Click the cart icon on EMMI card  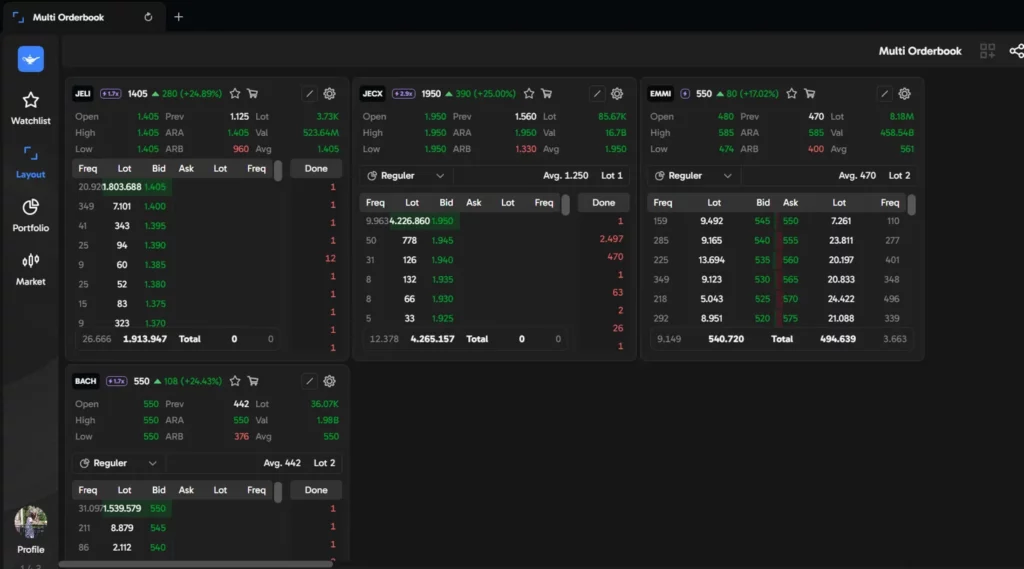tap(810, 93)
